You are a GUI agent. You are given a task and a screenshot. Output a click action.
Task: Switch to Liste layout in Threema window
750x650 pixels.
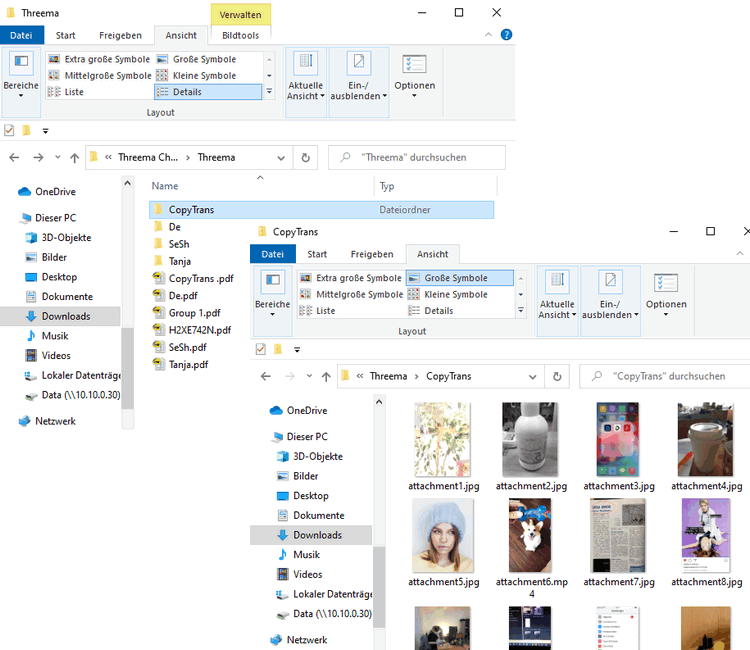(66, 92)
